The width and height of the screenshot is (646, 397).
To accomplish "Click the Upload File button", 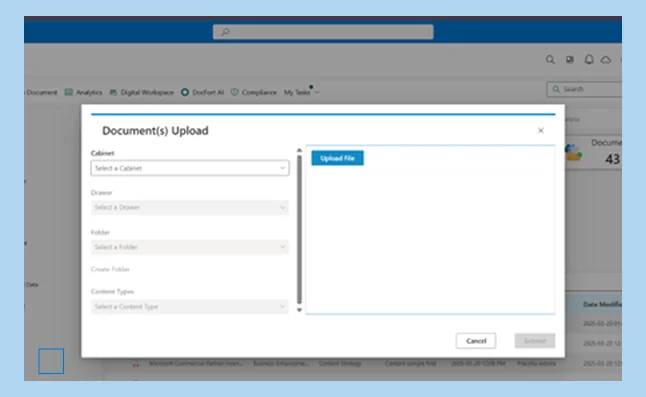I will click(x=337, y=158).
